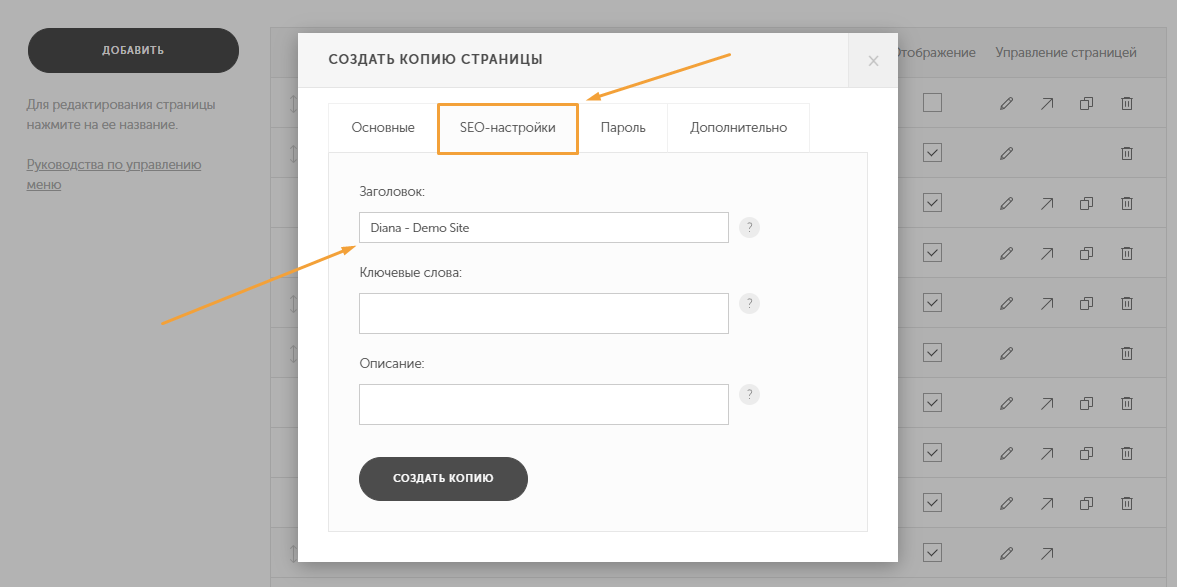Select the highlighted SEO-настройки tab
The height and width of the screenshot is (587, 1177).
tap(507, 128)
